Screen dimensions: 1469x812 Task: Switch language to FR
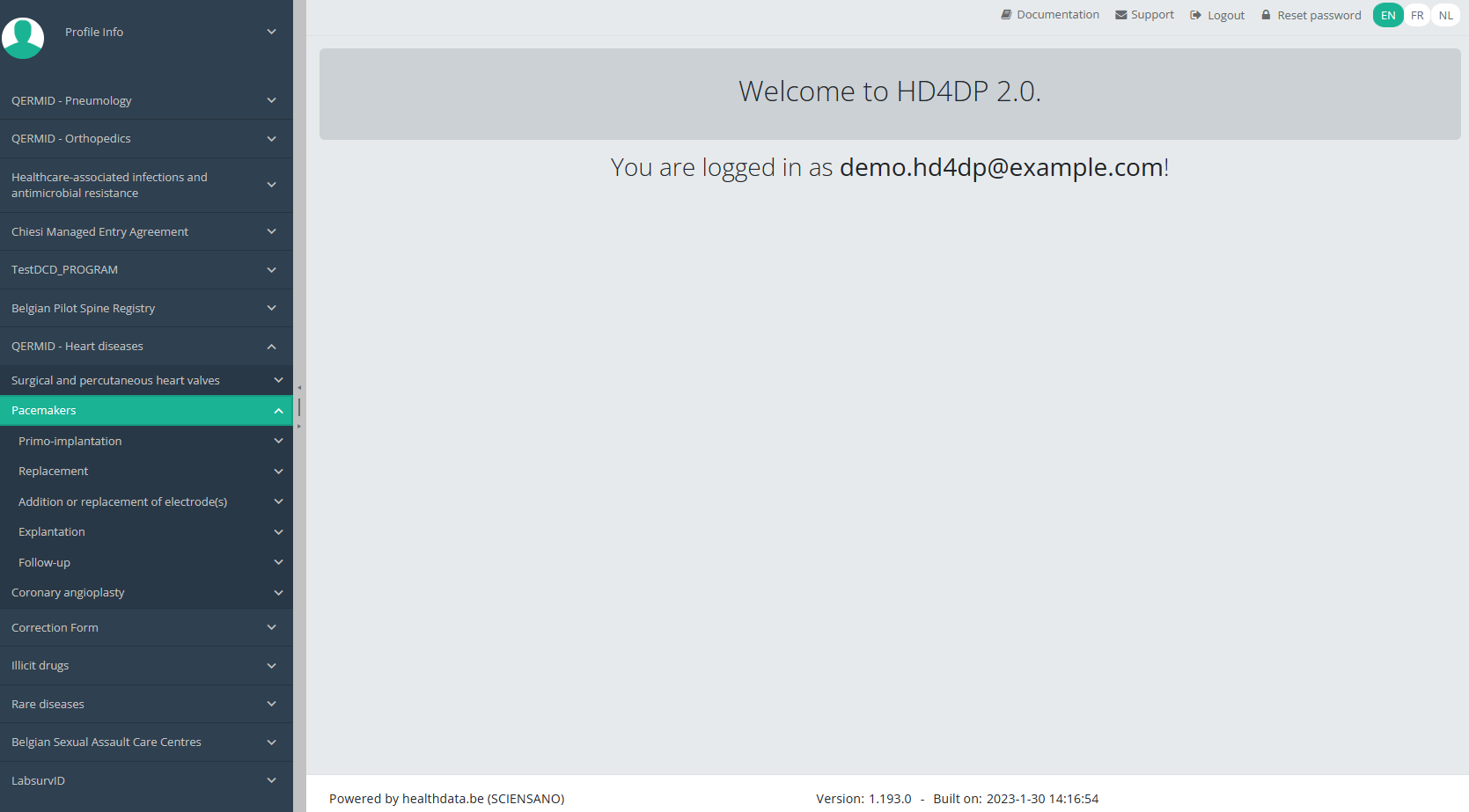click(x=1417, y=15)
